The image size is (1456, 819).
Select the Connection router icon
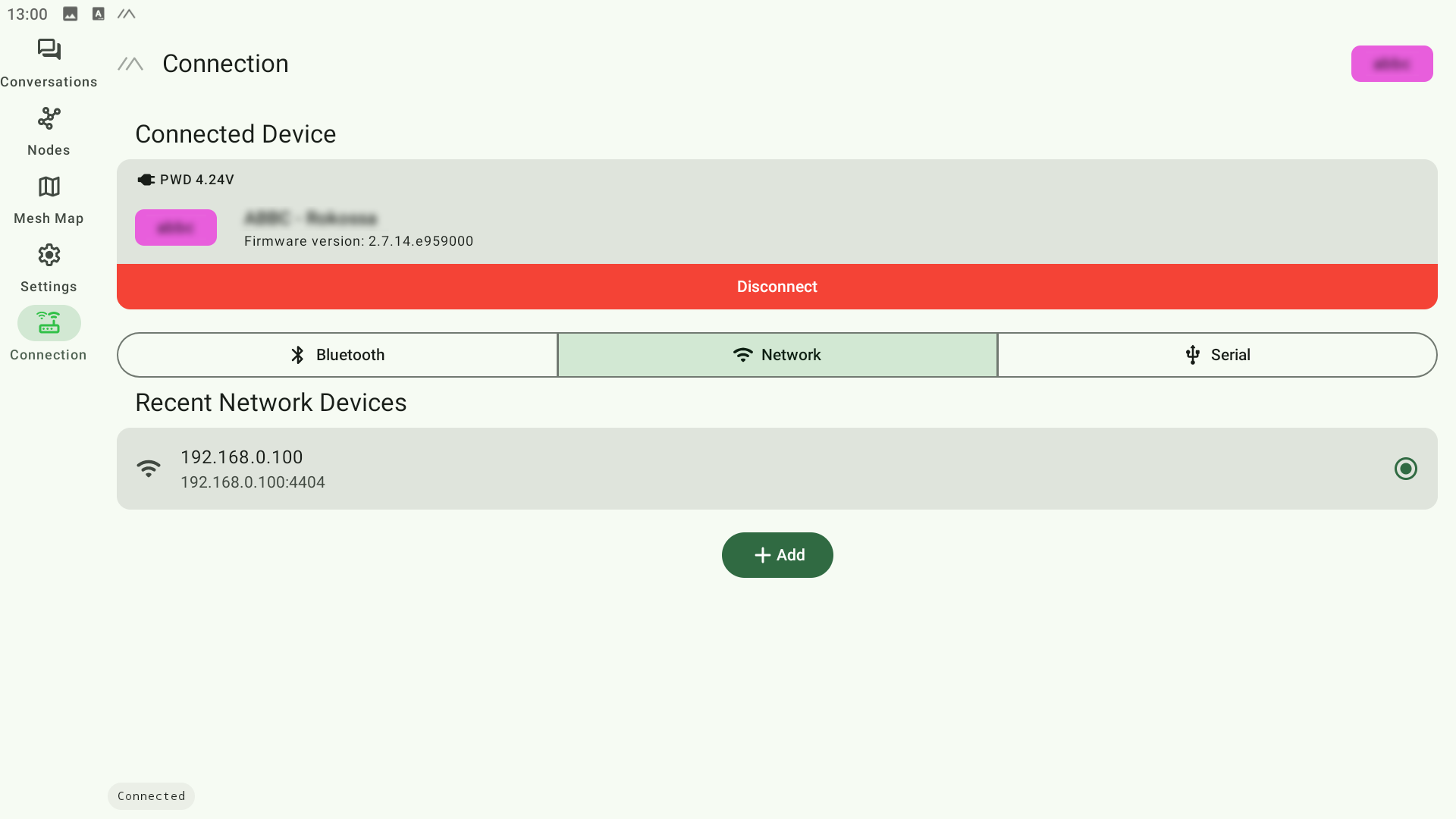pyautogui.click(x=49, y=323)
